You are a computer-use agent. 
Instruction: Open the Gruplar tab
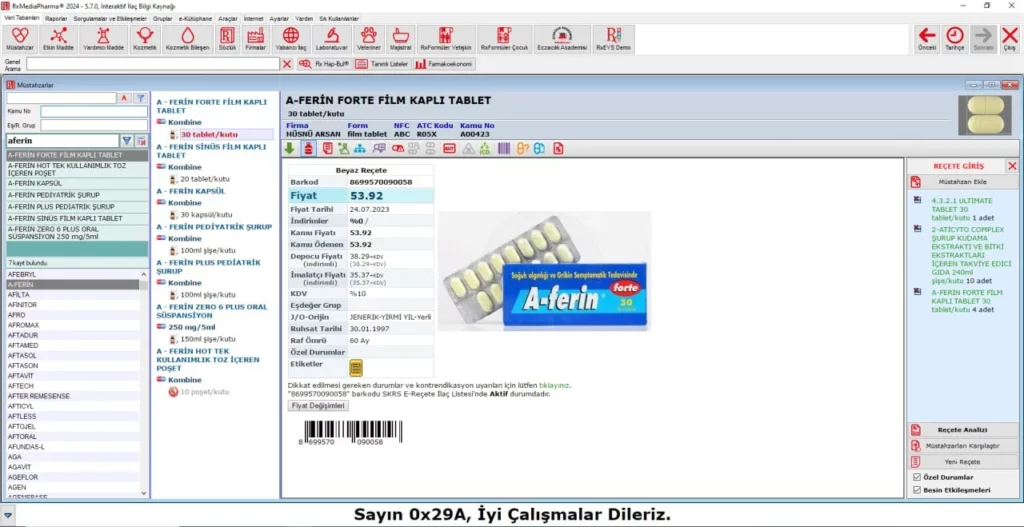[163, 19]
